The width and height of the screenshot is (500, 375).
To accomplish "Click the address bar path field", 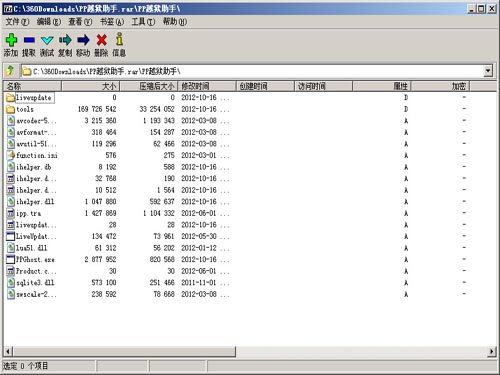I will [x=252, y=71].
